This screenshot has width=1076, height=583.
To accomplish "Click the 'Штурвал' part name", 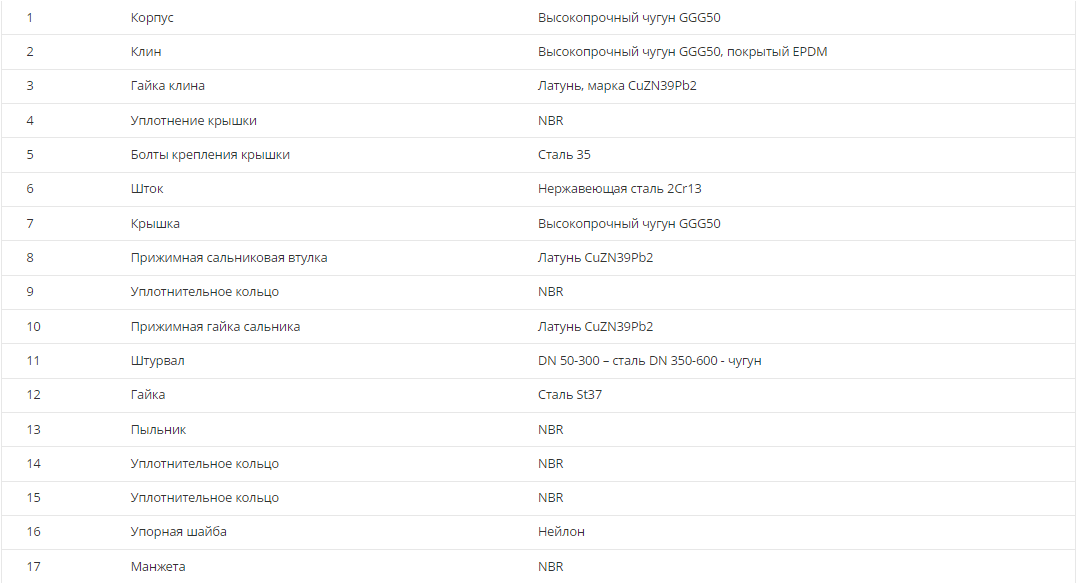I will coord(157,361).
